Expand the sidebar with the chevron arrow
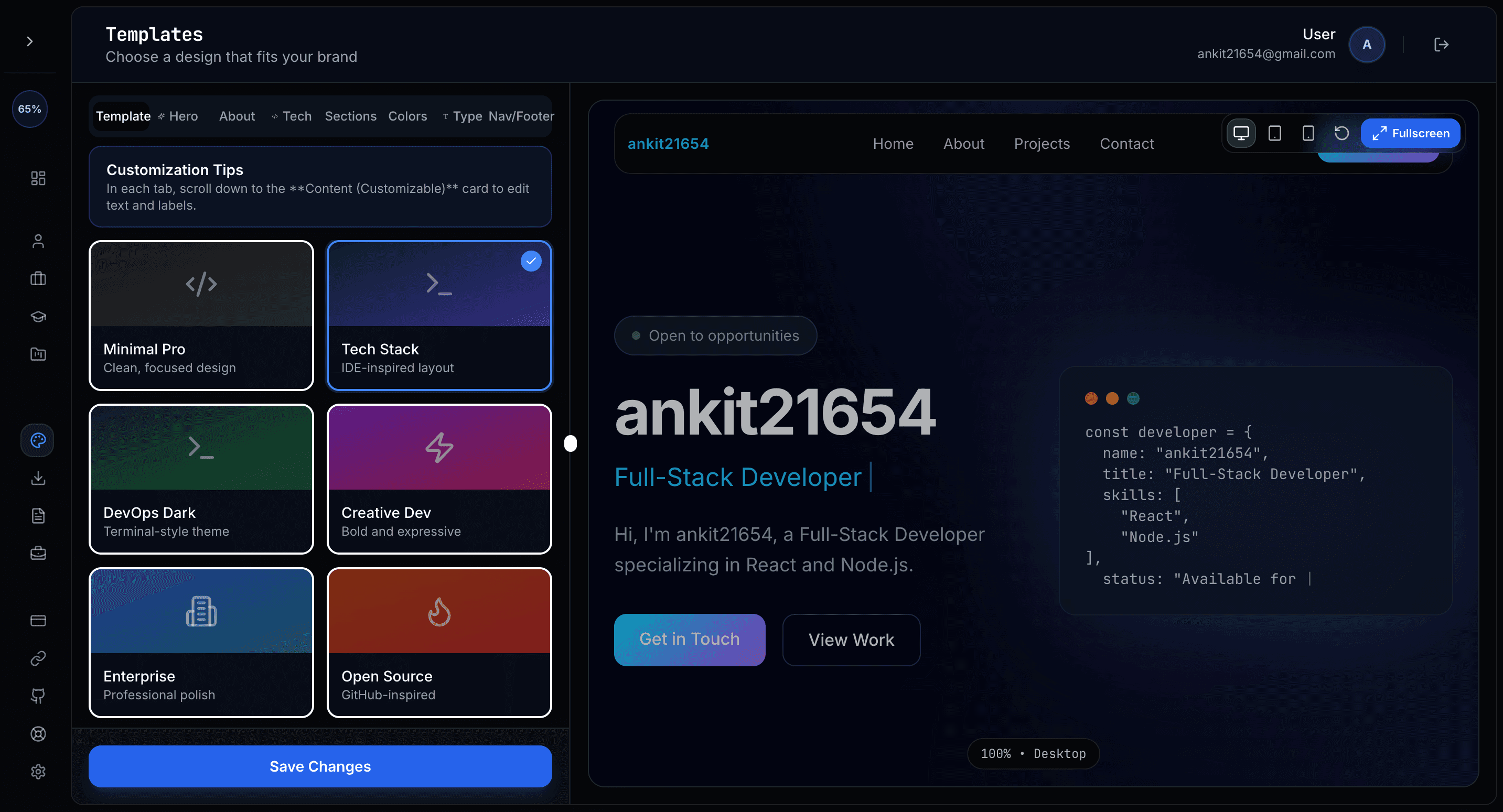This screenshot has width=1503, height=812. [29, 41]
